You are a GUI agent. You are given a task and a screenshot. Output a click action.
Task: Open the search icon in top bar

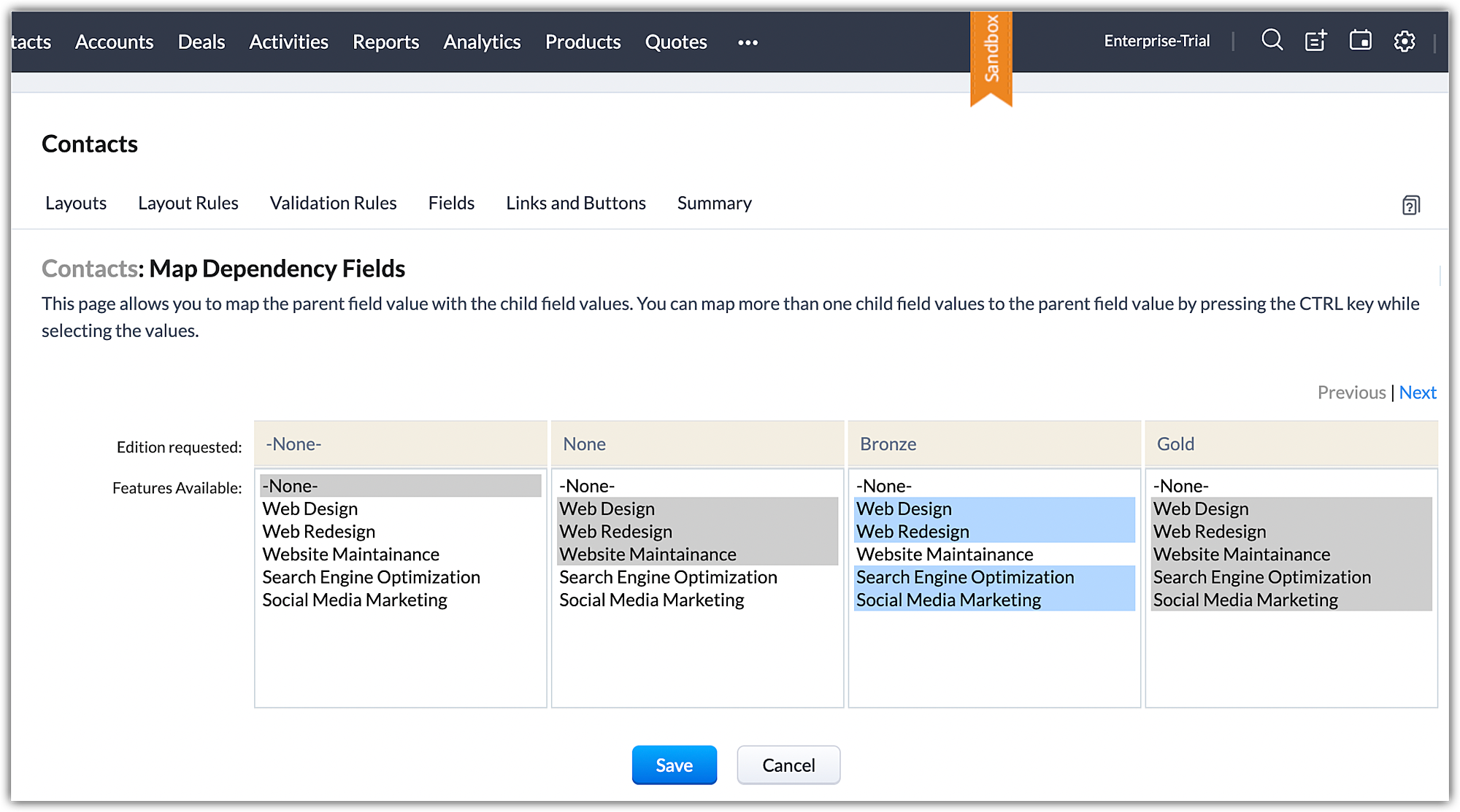1272,40
